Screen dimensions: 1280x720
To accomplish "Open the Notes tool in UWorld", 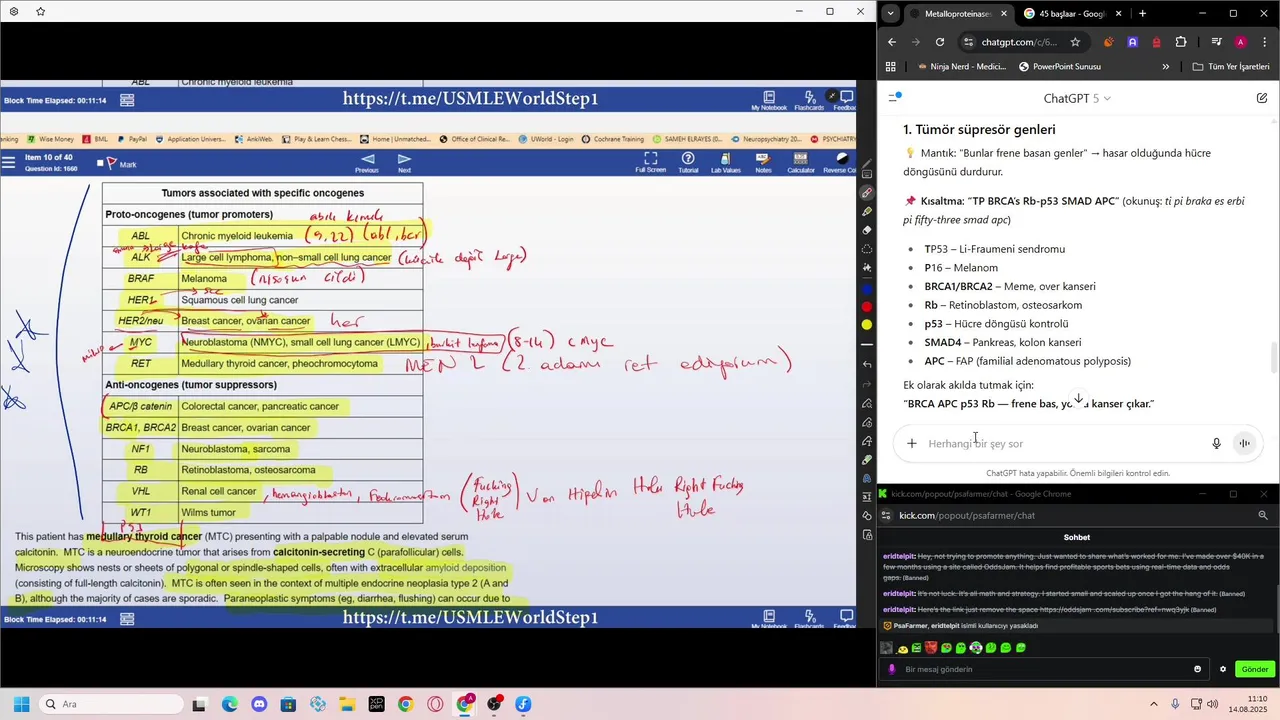I will [763, 163].
